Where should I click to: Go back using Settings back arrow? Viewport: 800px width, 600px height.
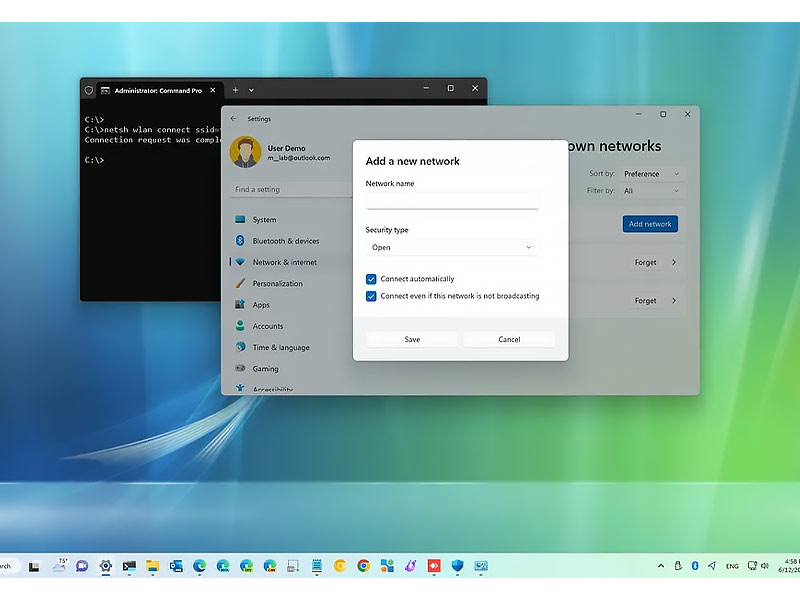point(234,118)
